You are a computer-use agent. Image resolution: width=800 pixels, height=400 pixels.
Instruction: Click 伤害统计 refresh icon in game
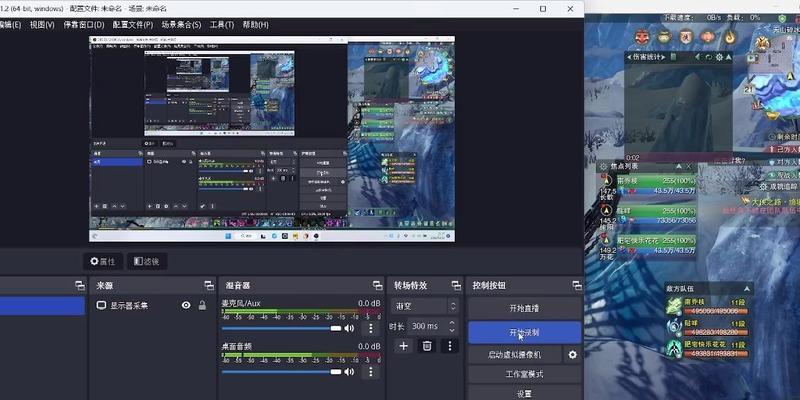click(x=709, y=57)
